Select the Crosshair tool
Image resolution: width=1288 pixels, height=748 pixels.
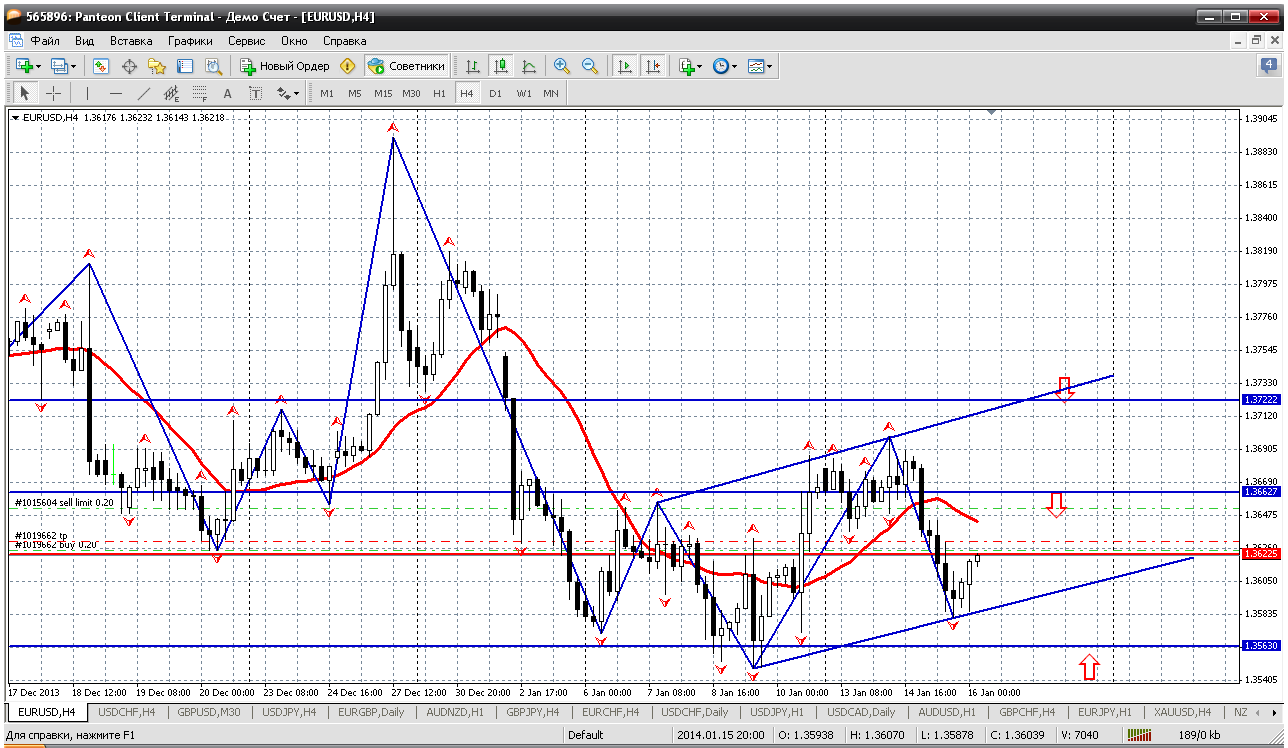click(x=53, y=93)
